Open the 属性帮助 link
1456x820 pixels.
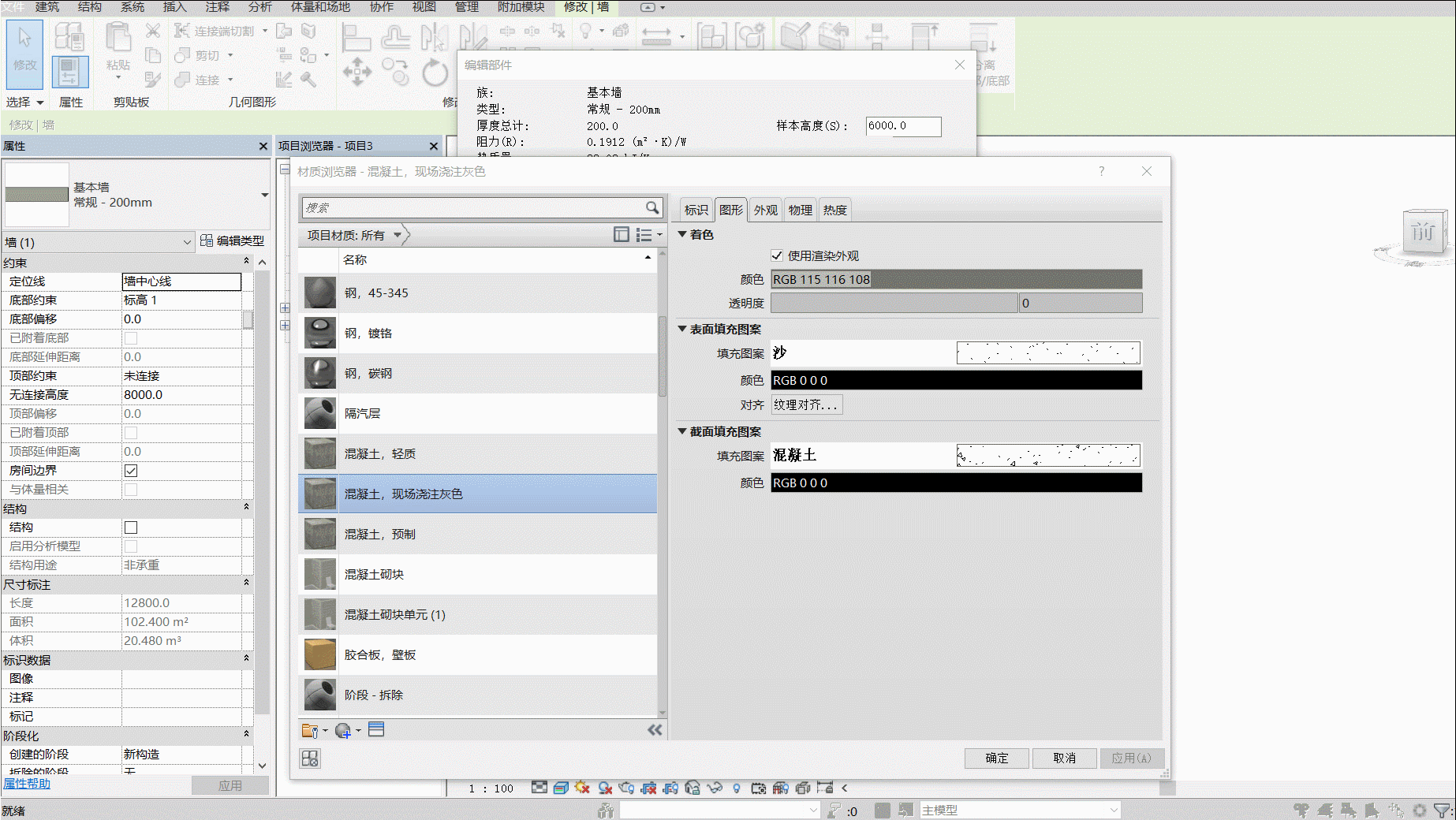click(27, 784)
